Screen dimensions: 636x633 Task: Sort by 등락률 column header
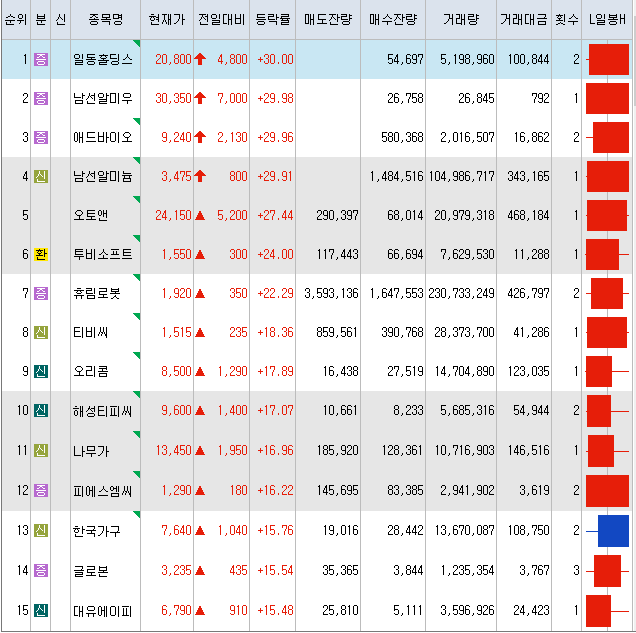273,19
